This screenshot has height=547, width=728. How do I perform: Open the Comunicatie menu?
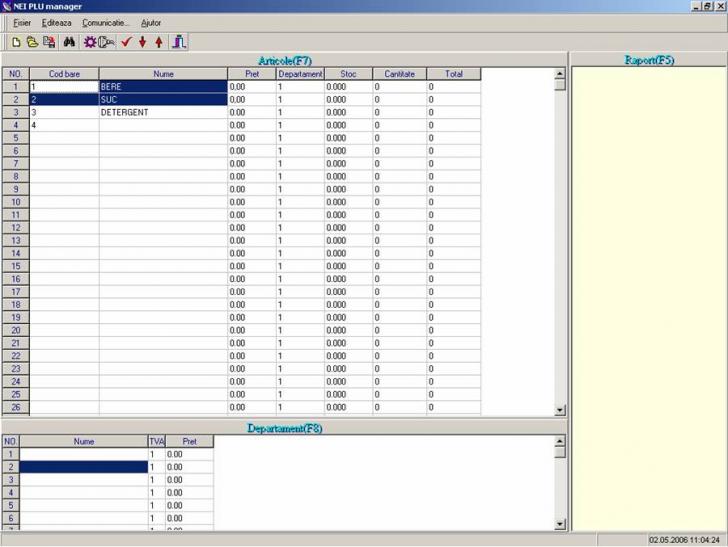[x=106, y=22]
